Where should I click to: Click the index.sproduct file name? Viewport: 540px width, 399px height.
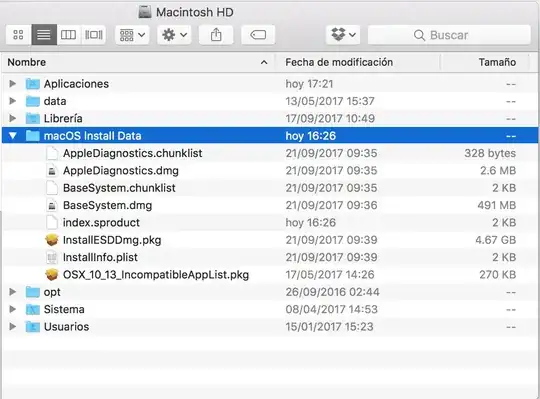tap(101, 223)
